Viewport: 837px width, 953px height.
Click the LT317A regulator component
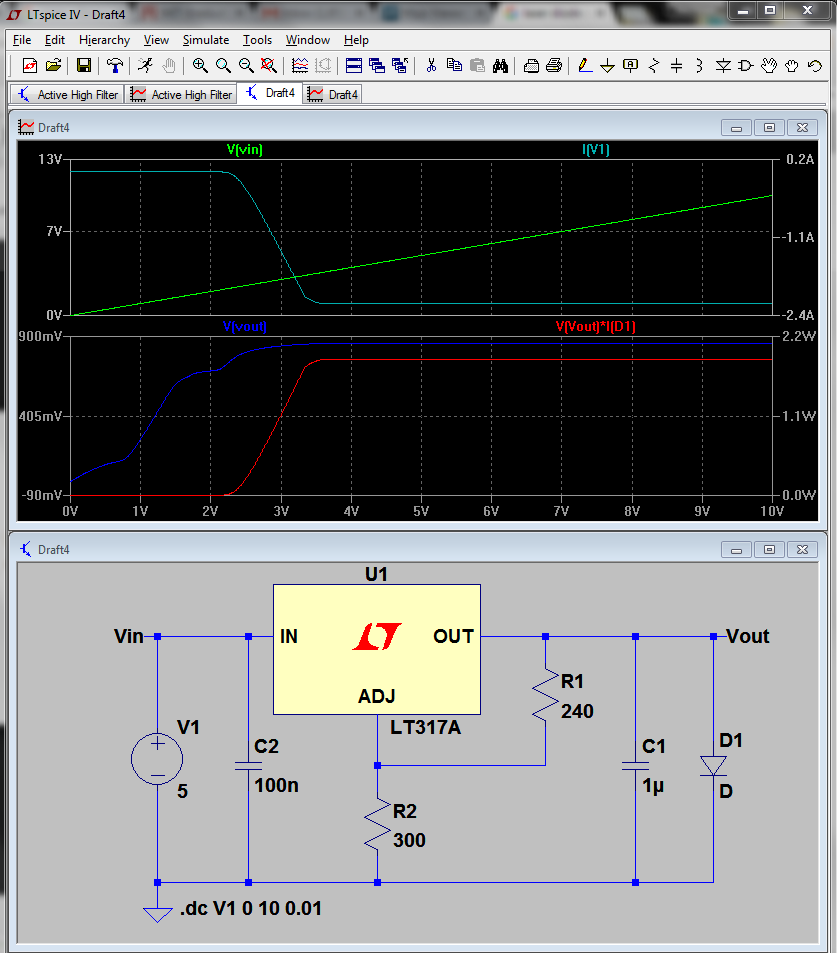pos(377,649)
